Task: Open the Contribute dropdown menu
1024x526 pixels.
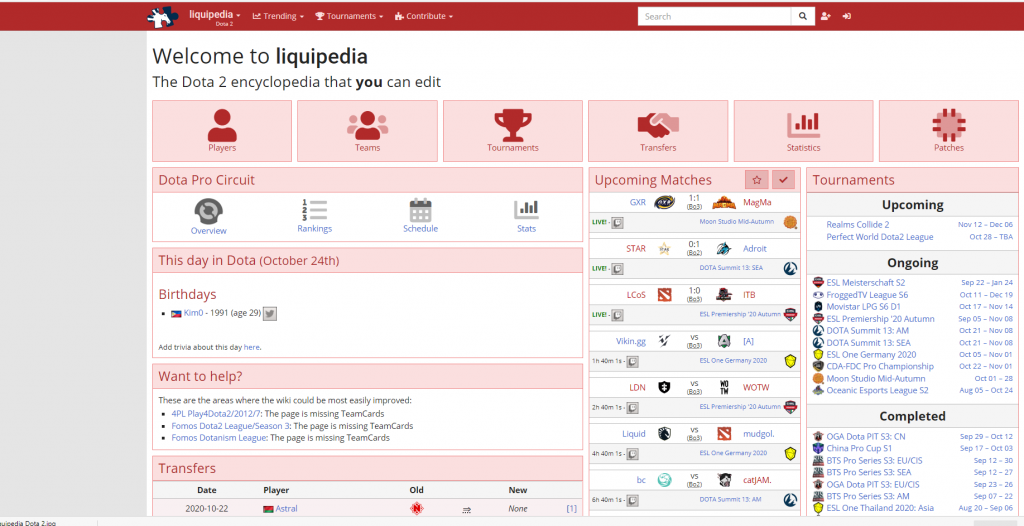Action: 424,16
